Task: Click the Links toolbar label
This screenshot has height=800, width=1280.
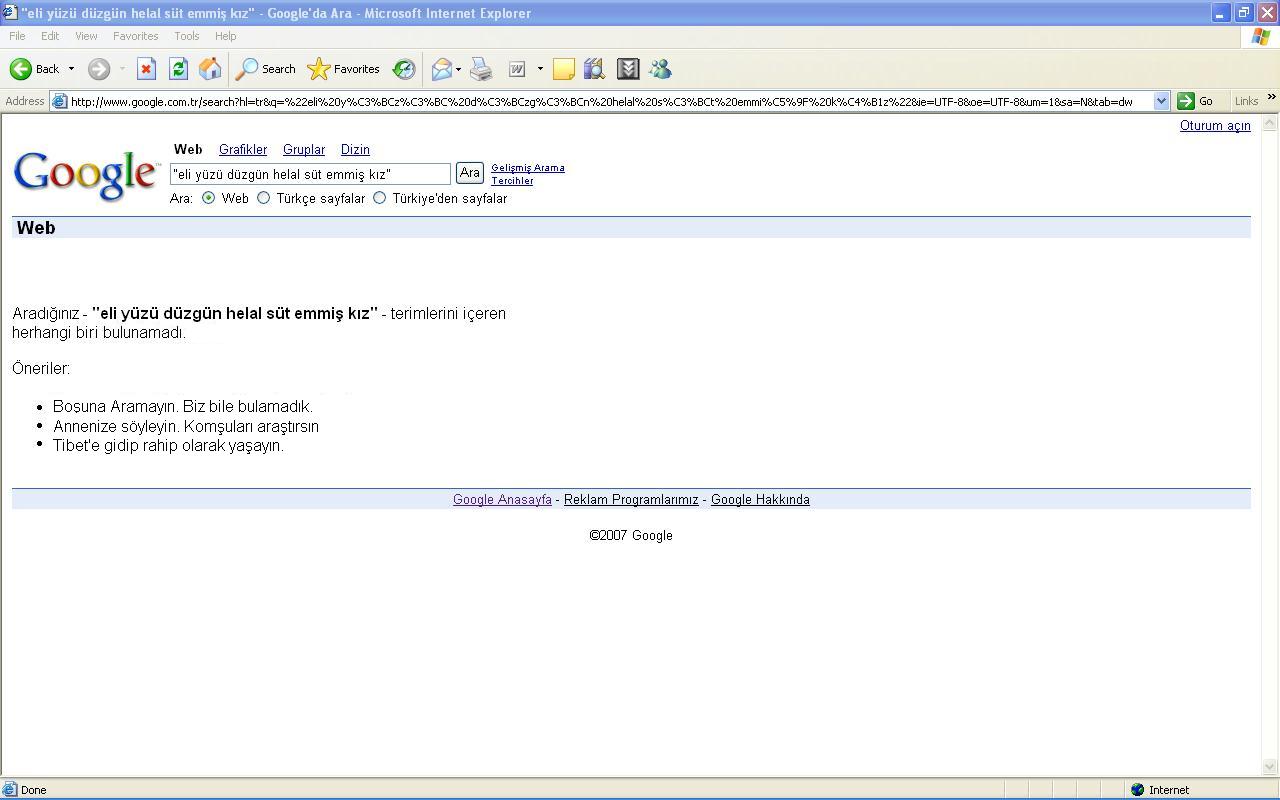Action: pyautogui.click(x=1246, y=101)
